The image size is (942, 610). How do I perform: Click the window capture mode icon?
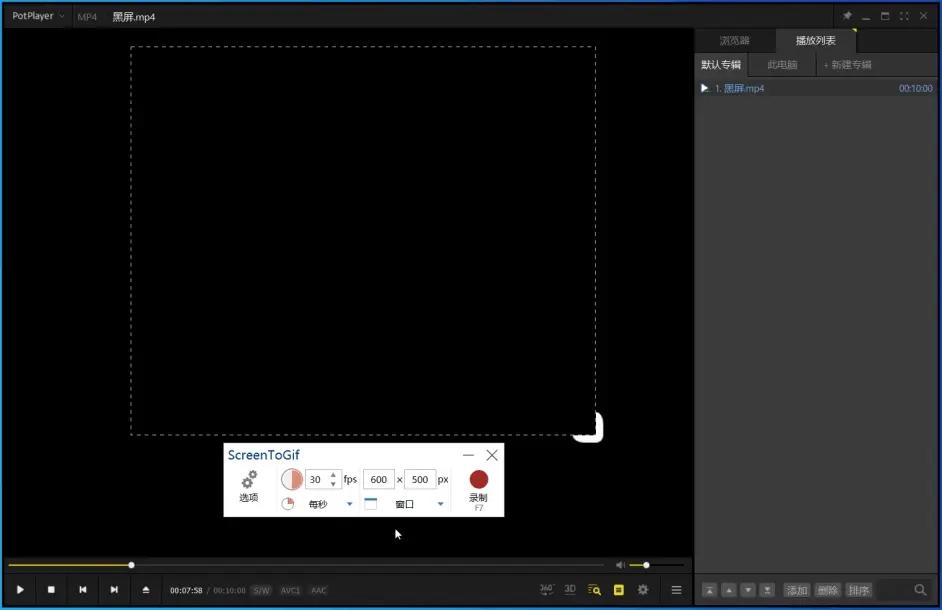371,504
